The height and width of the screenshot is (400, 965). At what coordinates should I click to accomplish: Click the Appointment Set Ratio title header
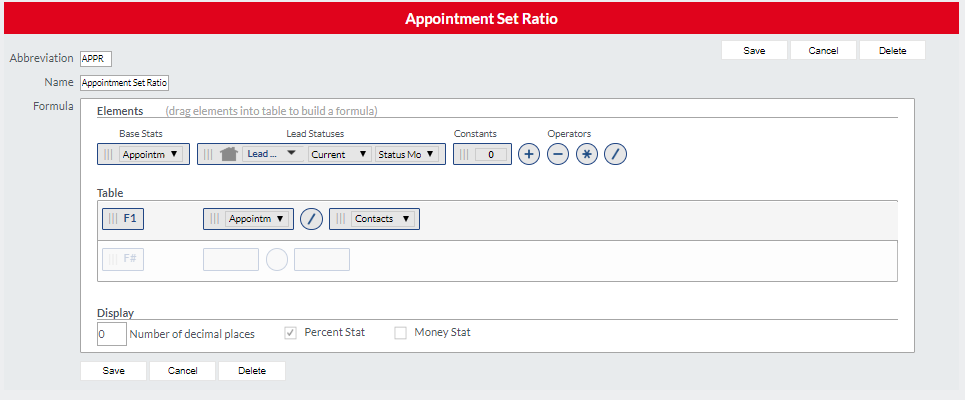[x=481, y=18]
